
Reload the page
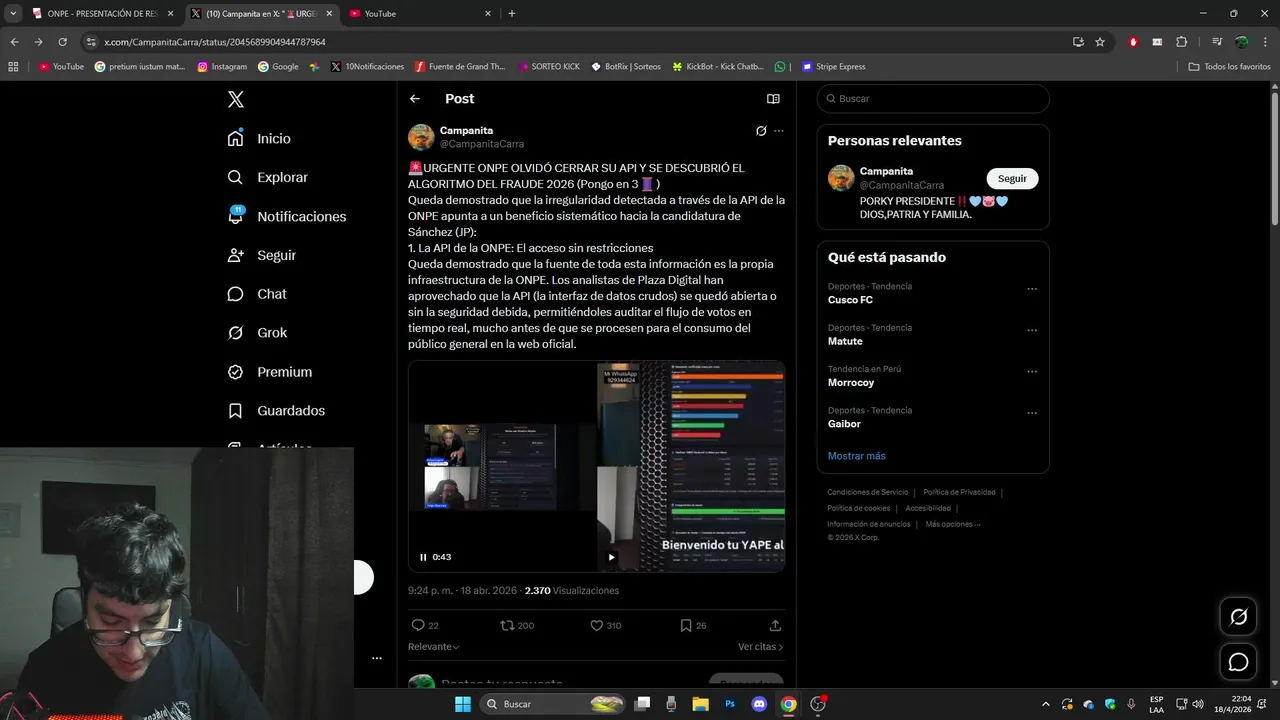click(62, 42)
